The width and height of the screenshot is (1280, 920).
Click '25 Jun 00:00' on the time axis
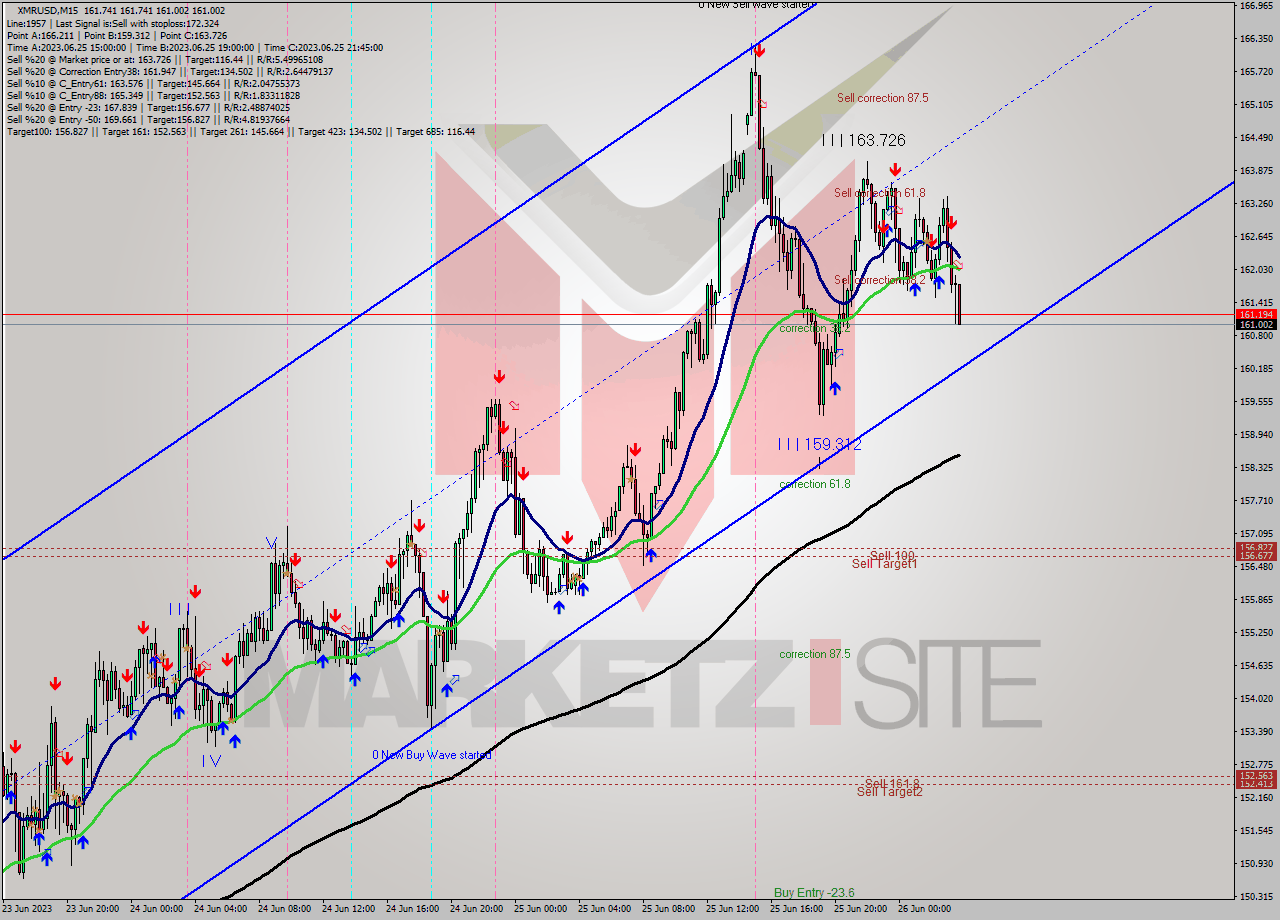(540, 910)
